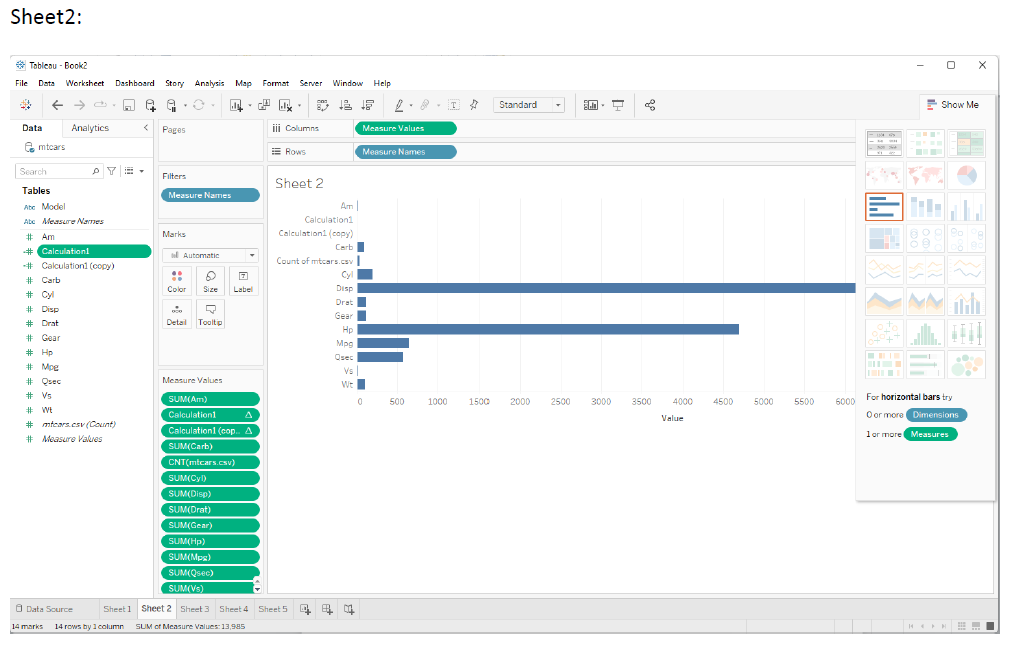Click the New Story tab icon
This screenshot has height=647, width=1020.
click(x=349, y=609)
